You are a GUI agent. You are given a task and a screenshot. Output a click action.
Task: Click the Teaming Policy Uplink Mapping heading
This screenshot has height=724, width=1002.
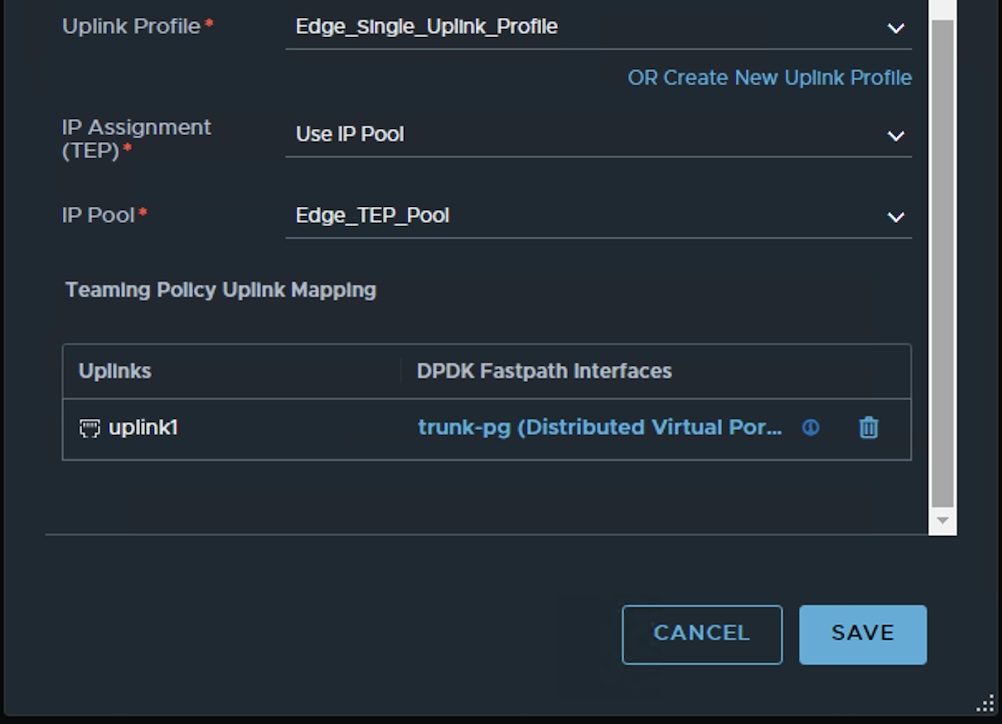[x=220, y=290]
